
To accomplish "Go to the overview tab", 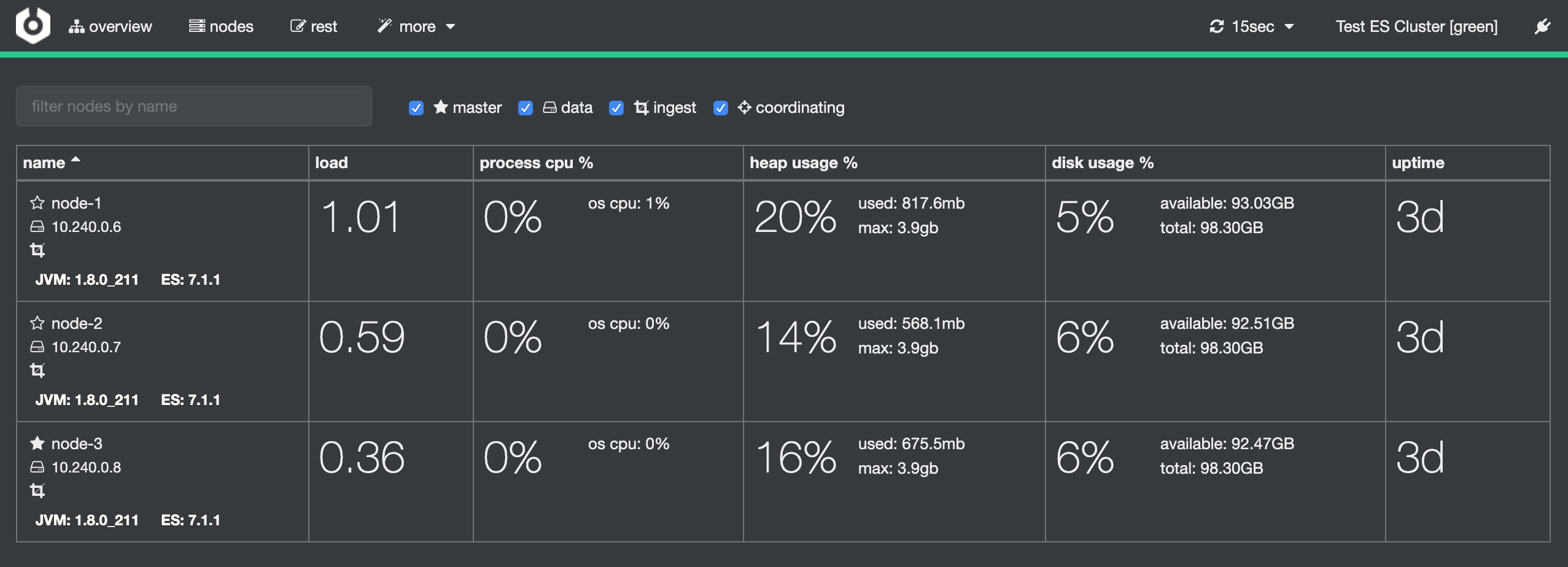I will 111,26.
